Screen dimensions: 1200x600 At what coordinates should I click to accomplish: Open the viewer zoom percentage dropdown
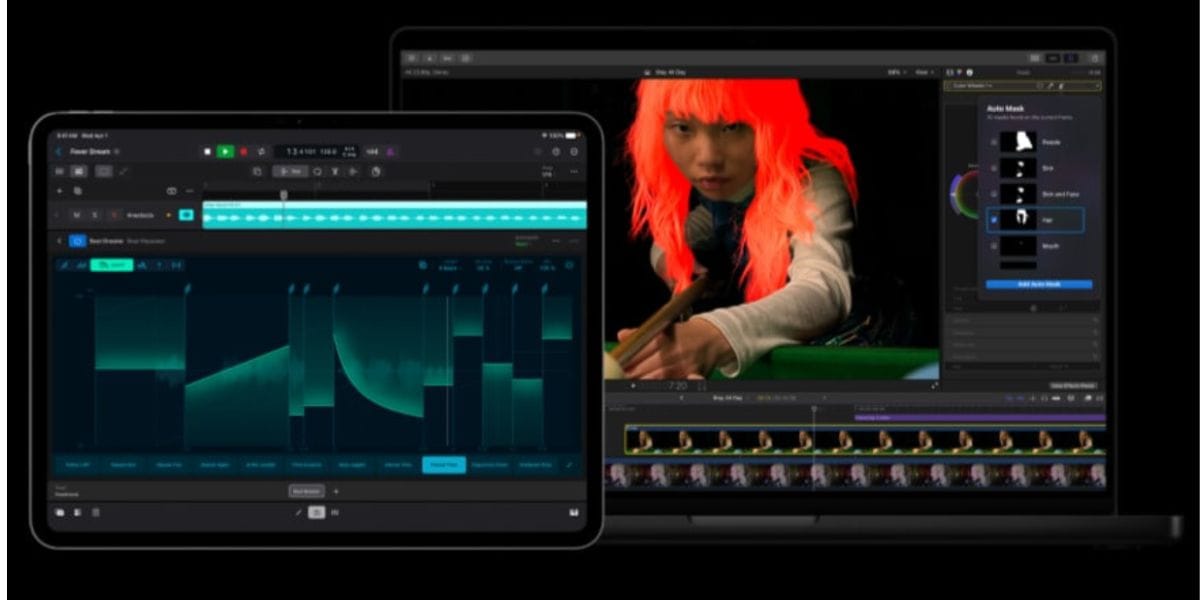[895, 72]
